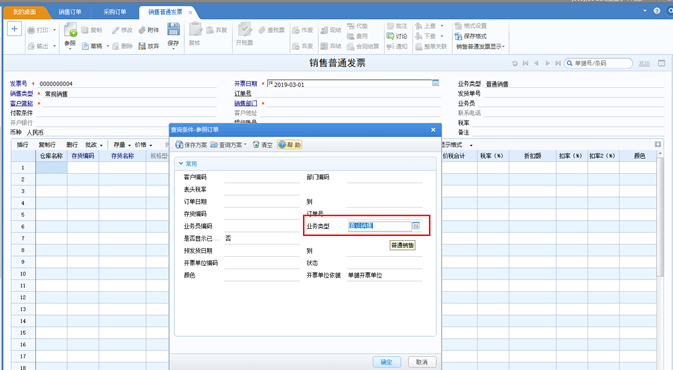Click the 客户简称 link label
This screenshot has height=370, width=673.
tap(21, 103)
